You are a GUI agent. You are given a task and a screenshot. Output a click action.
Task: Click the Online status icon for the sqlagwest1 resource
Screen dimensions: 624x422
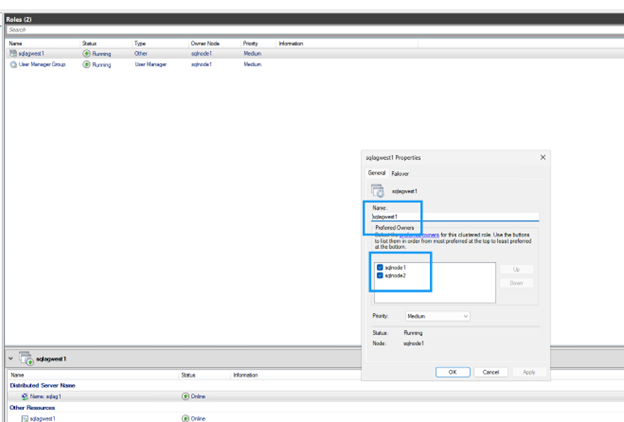tap(185, 418)
